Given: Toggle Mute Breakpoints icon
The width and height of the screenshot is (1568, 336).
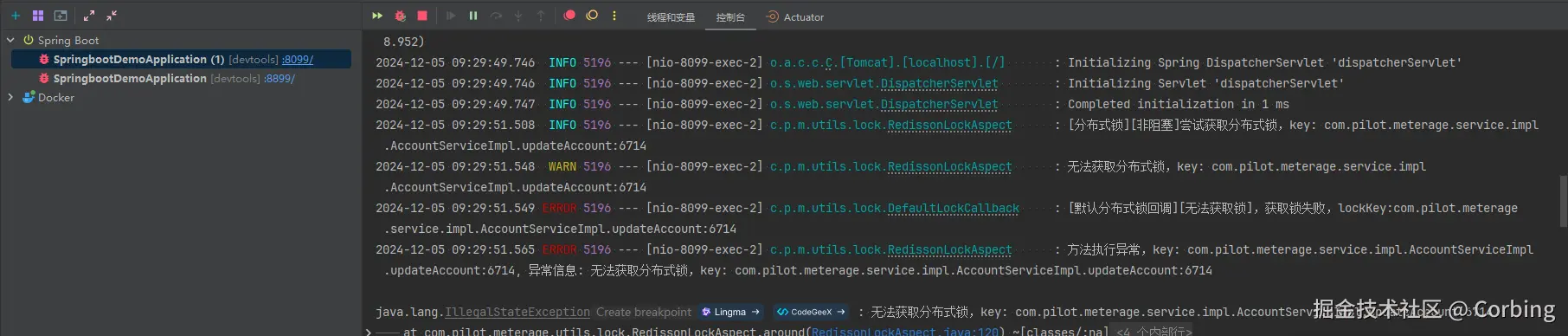Looking at the screenshot, I should pyautogui.click(x=592, y=16).
